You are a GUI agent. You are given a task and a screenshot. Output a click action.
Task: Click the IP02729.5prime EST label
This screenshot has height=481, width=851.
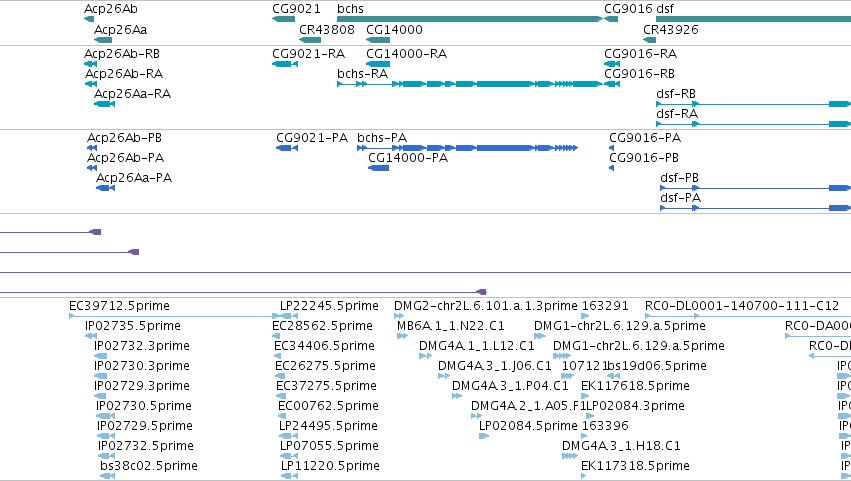tap(145, 426)
